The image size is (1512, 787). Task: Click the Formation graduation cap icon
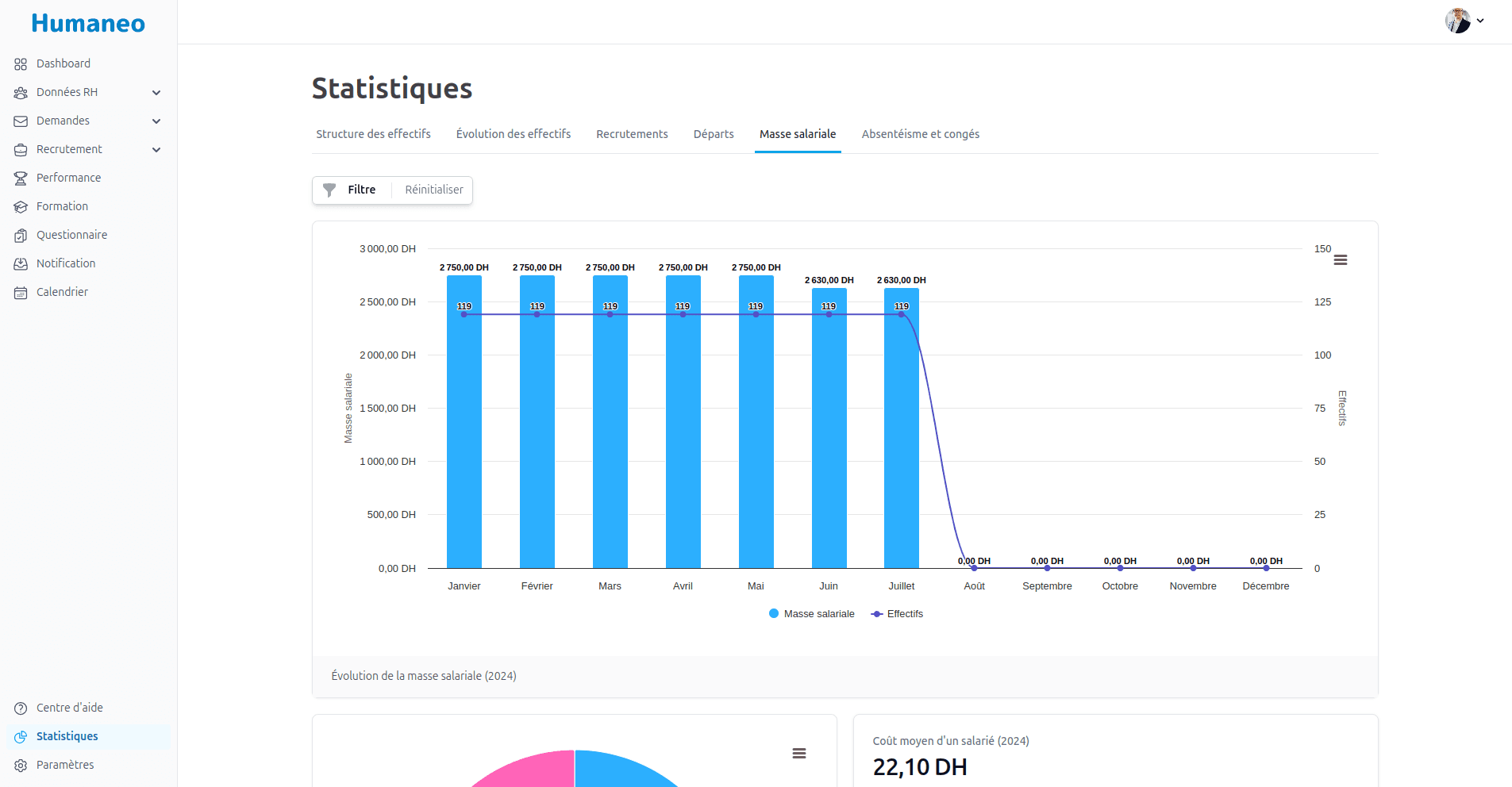point(21,207)
